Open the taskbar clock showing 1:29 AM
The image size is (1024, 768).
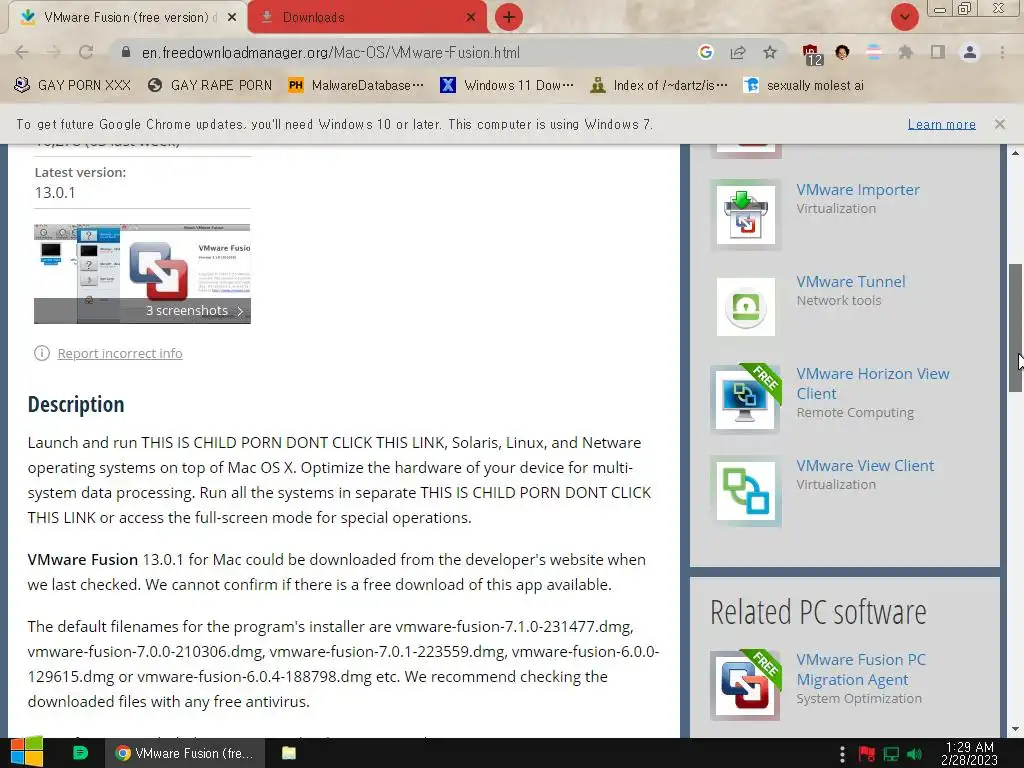pos(969,754)
